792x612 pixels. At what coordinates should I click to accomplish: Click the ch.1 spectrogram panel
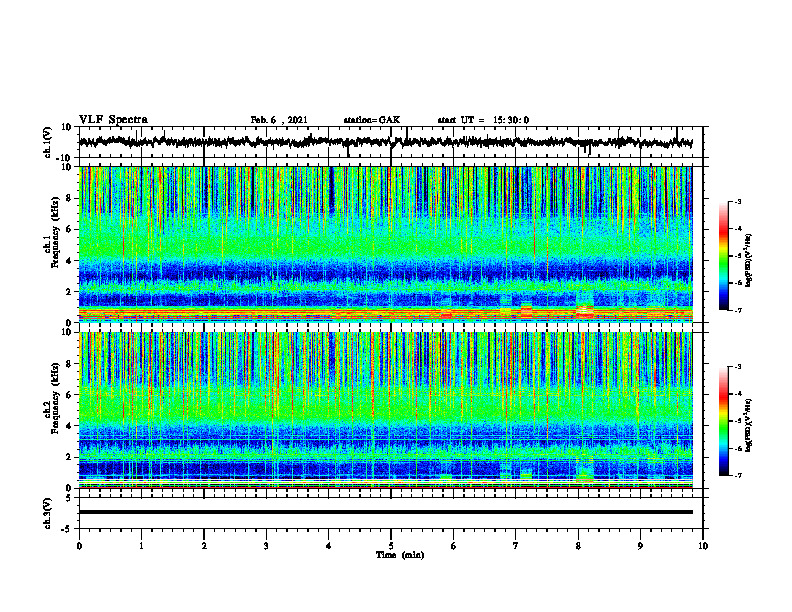click(386, 244)
